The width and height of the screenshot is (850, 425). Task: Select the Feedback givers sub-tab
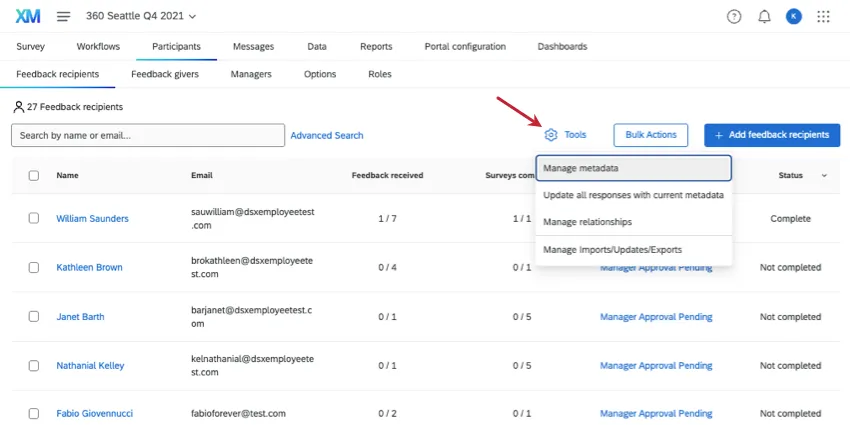pos(165,74)
